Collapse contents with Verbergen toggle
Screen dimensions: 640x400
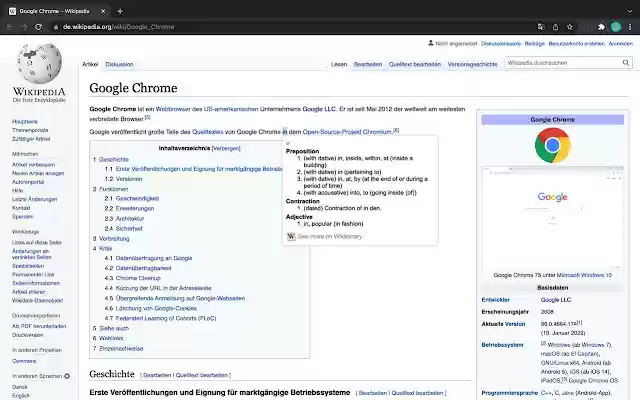click(226, 149)
